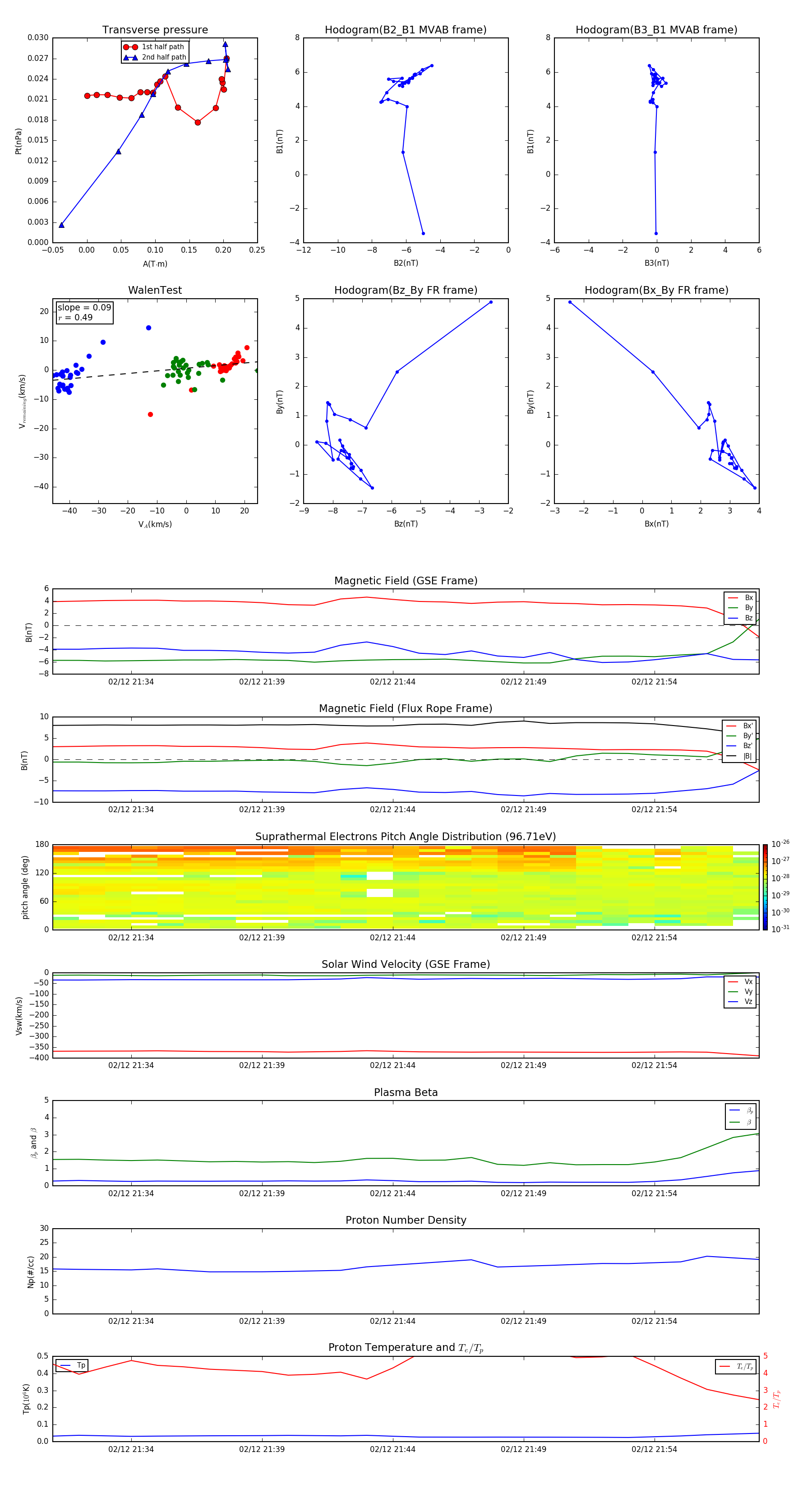Click the '02/12 21:44' tick under GSE magnetic field
The height and width of the screenshot is (1489, 812).
coord(392,682)
